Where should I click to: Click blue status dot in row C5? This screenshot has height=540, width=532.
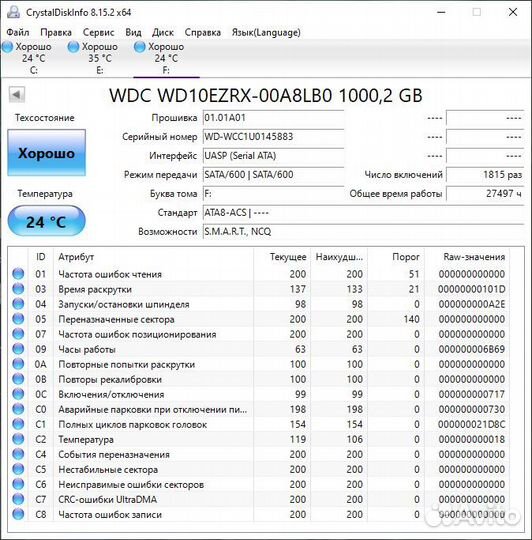tap(18, 469)
